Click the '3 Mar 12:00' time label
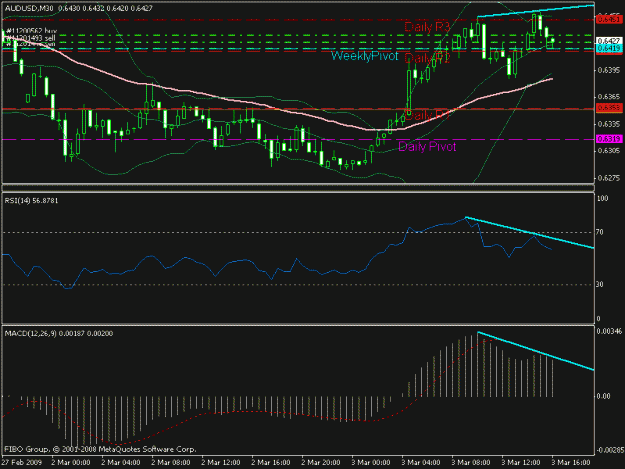This screenshot has height=469, width=625. 521,462
